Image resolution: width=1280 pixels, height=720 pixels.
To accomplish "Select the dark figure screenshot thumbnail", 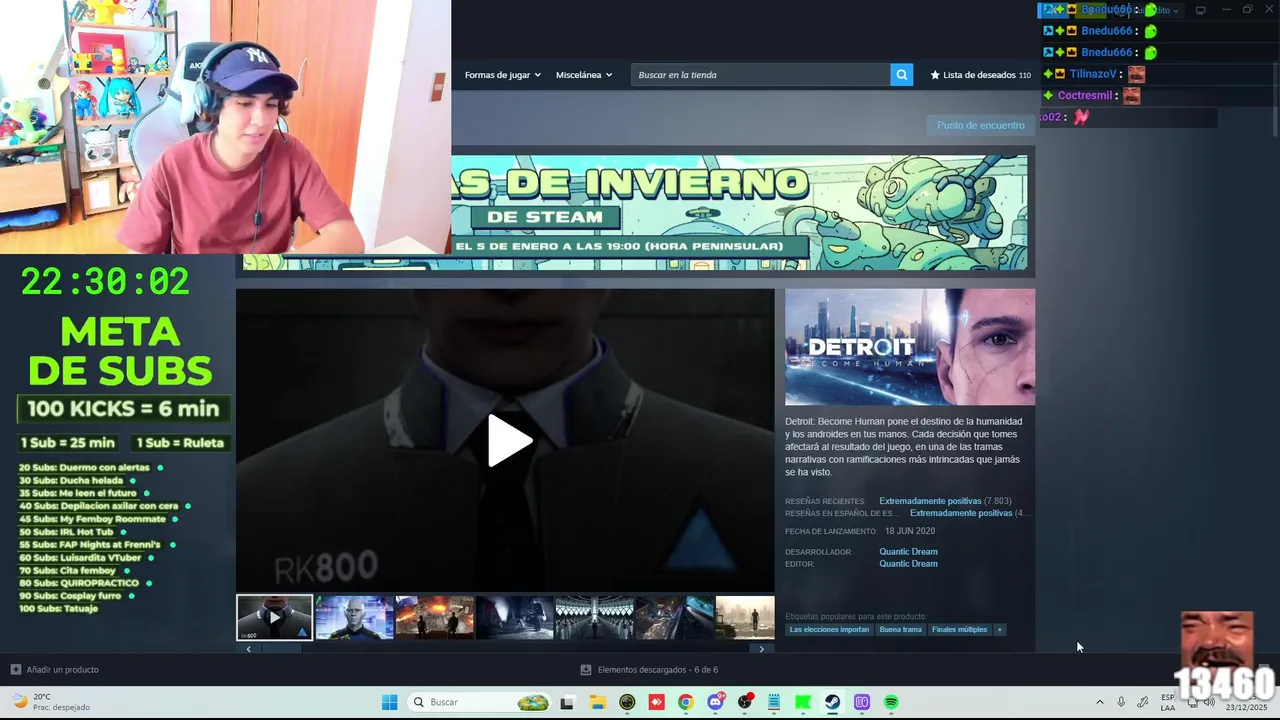I will pyautogui.click(x=514, y=618).
